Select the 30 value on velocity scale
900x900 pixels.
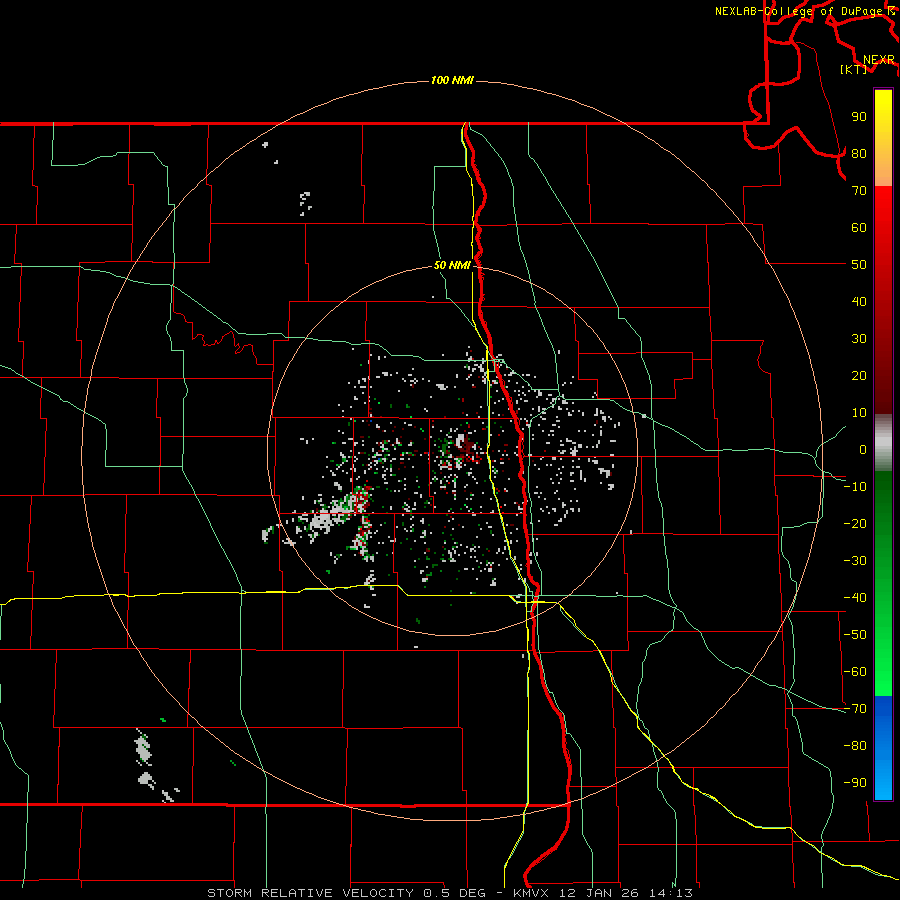click(x=859, y=339)
